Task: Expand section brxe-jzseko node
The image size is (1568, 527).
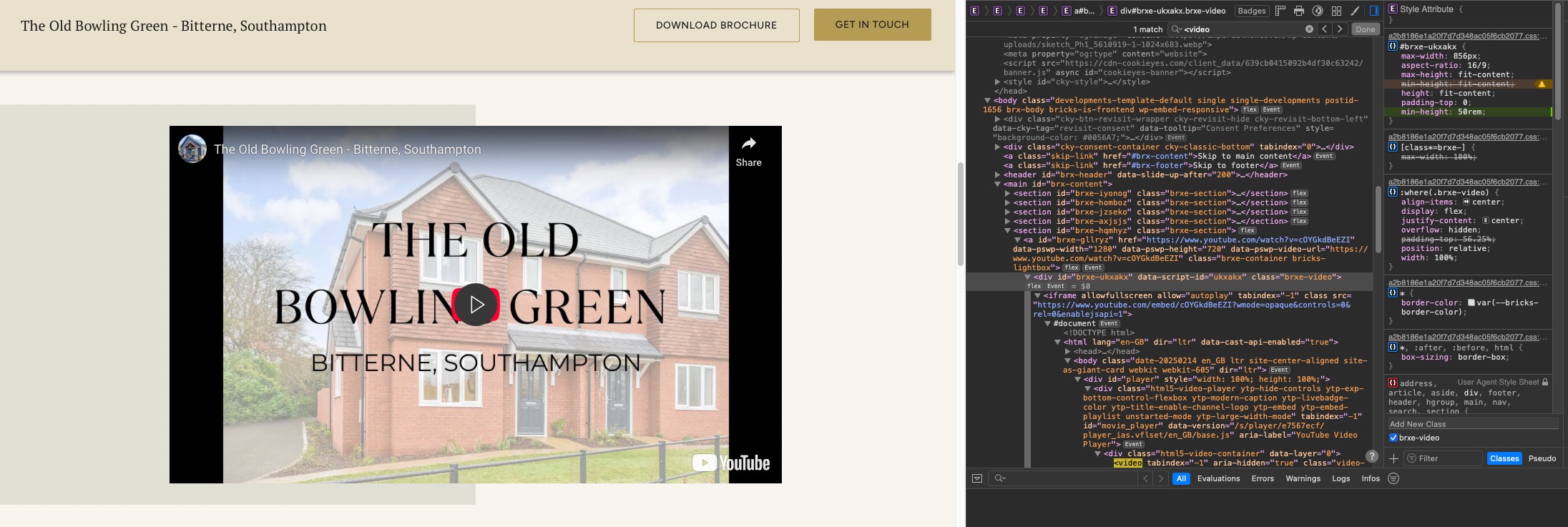Action: 1007,212
